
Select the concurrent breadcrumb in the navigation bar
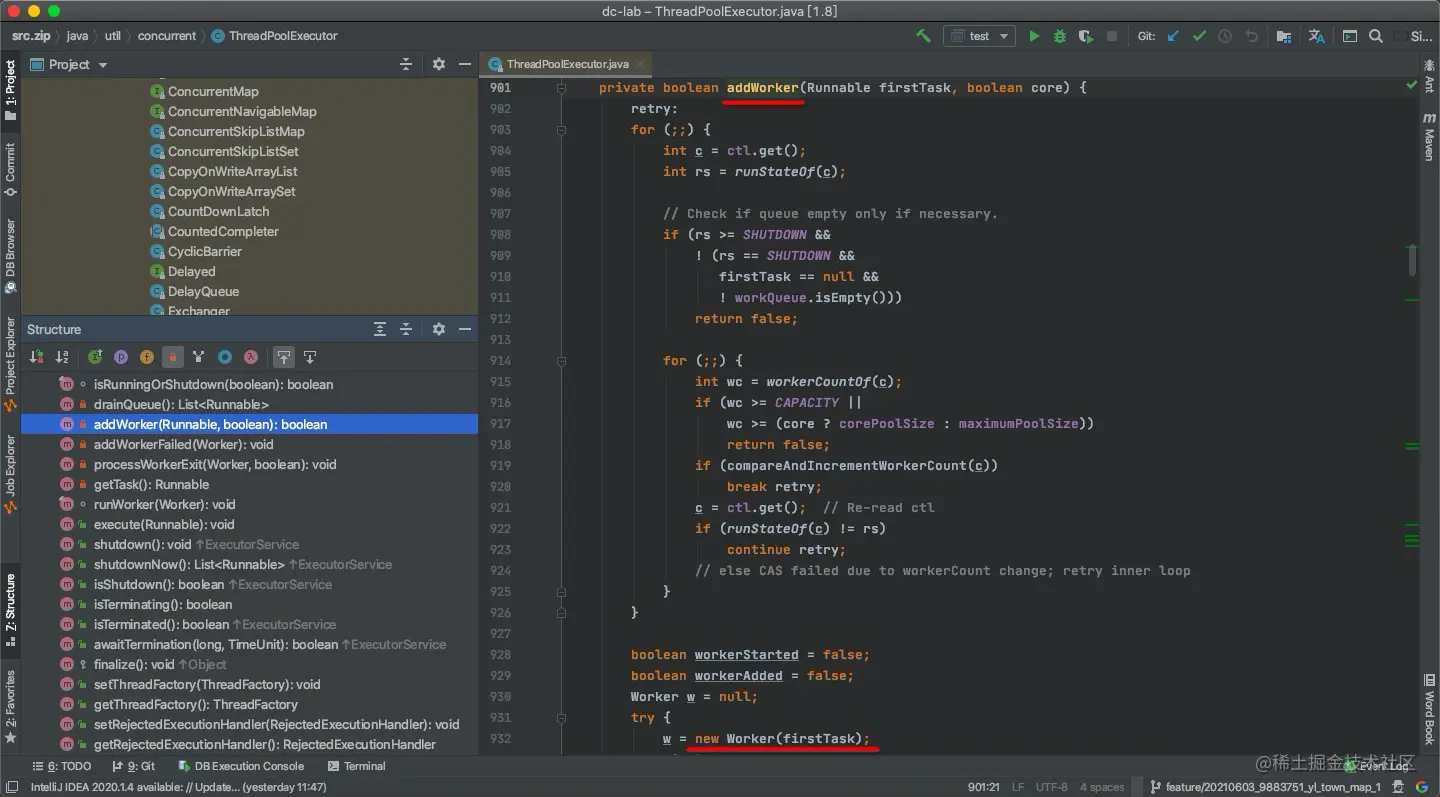tap(167, 36)
